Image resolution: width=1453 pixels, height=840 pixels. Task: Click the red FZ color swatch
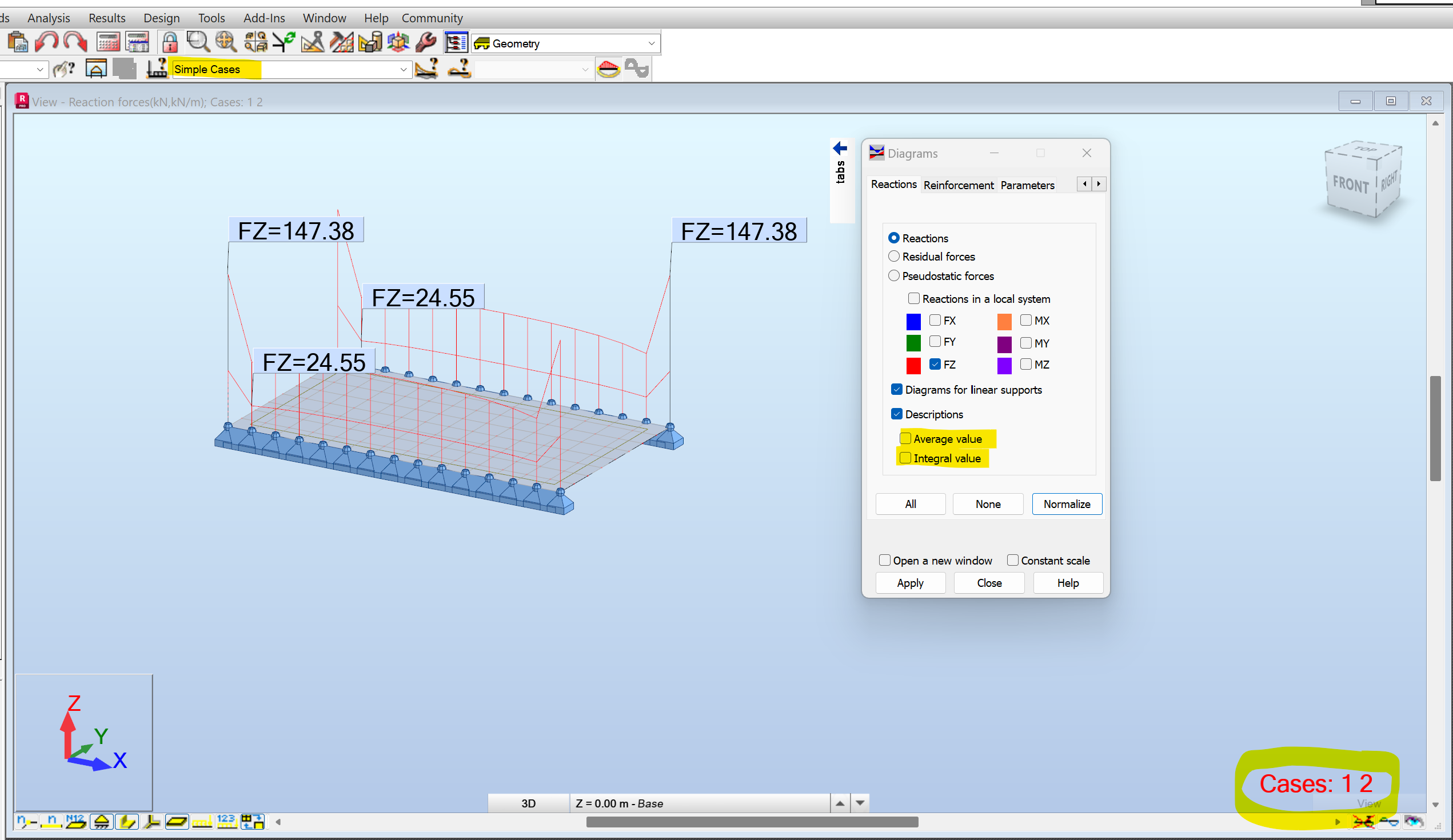click(913, 366)
